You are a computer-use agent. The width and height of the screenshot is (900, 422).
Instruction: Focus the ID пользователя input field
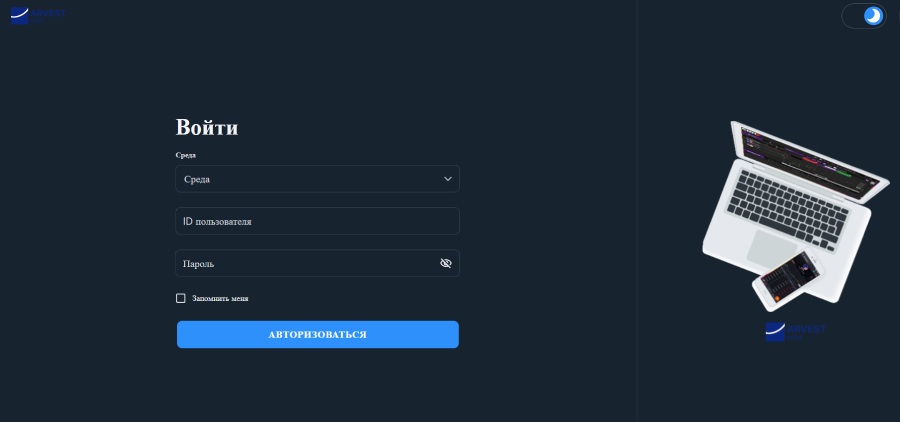pos(317,221)
